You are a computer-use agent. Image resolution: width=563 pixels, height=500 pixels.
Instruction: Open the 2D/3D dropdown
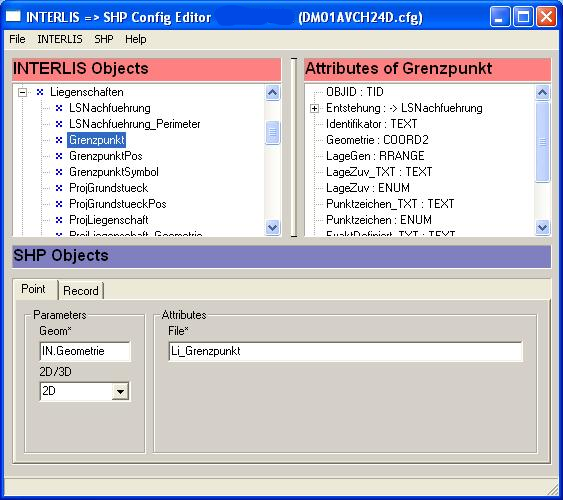pos(120,391)
